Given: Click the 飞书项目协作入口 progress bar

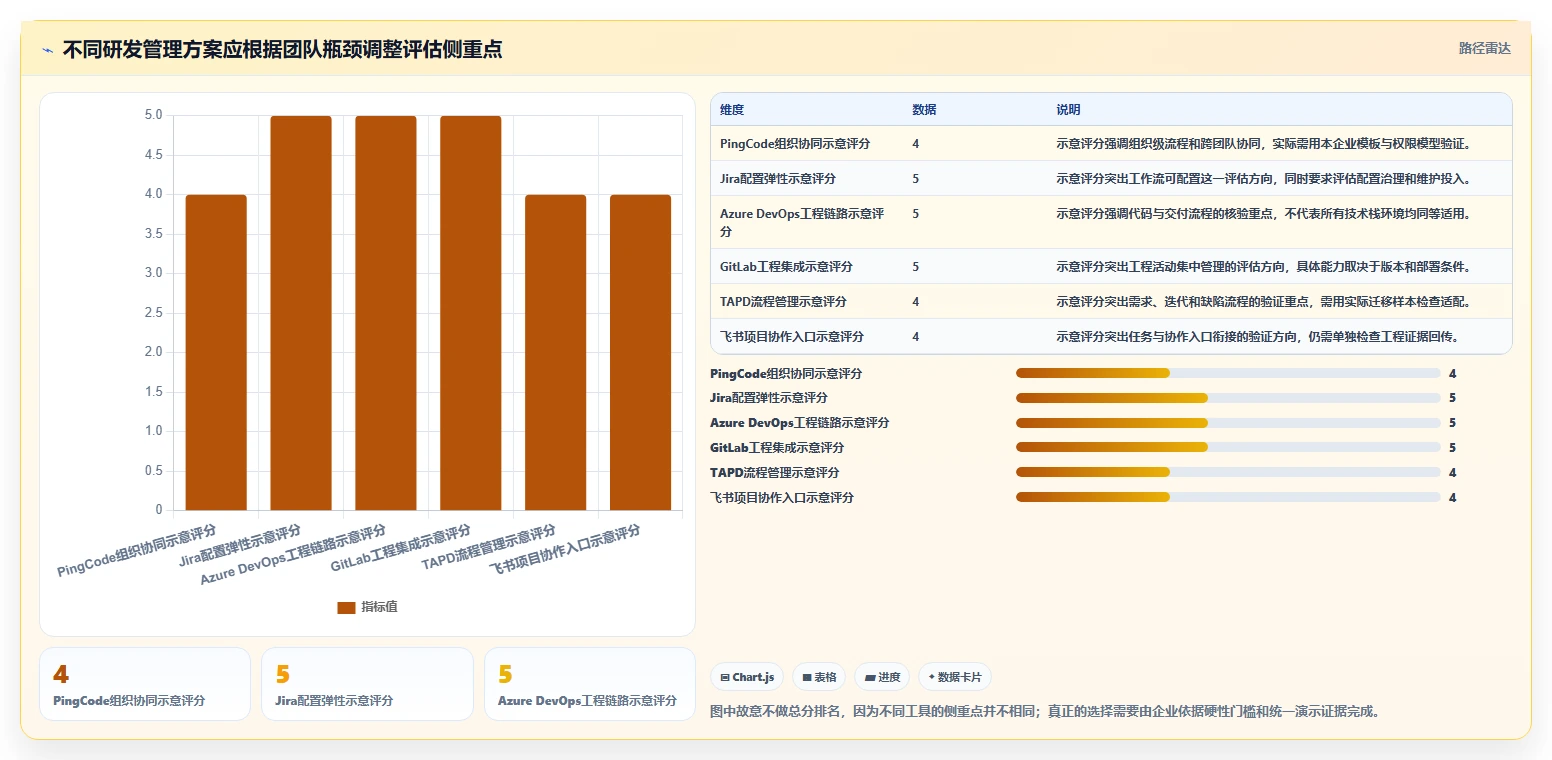Looking at the screenshot, I should point(1228,497).
